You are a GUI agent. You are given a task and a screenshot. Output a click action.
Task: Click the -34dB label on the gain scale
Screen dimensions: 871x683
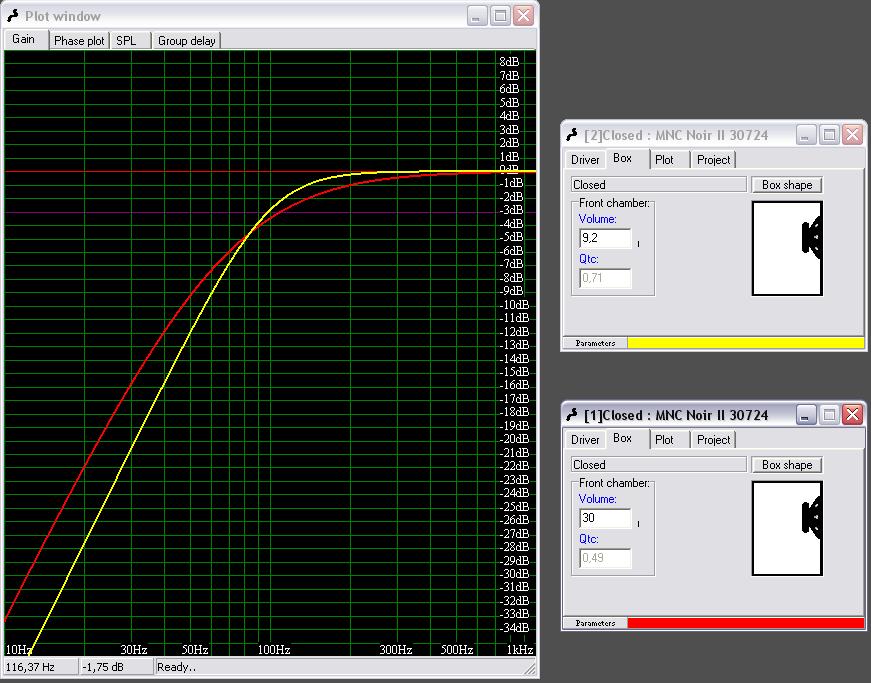[x=514, y=627]
